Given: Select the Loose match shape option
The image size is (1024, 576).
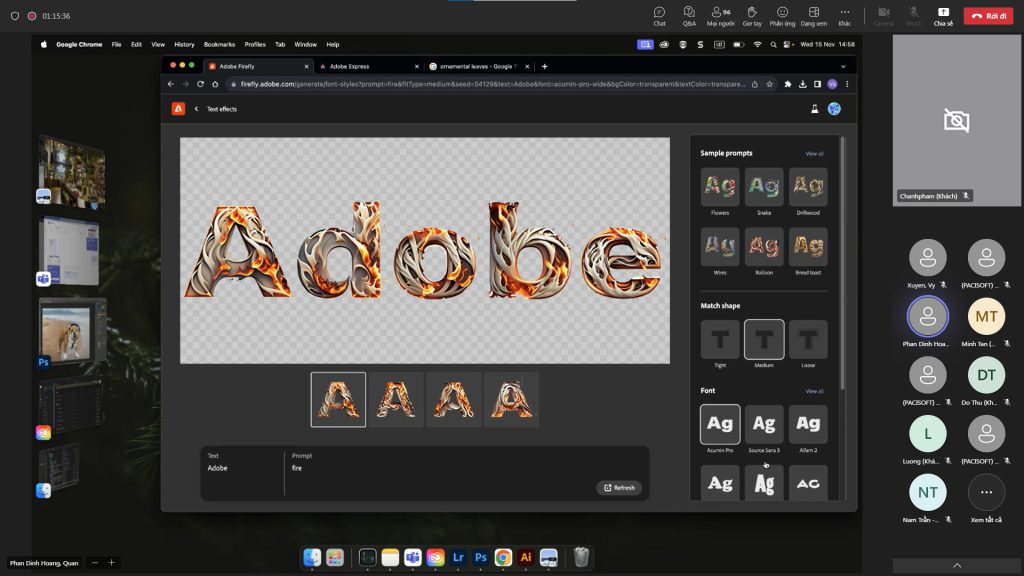Looking at the screenshot, I should click(x=808, y=340).
